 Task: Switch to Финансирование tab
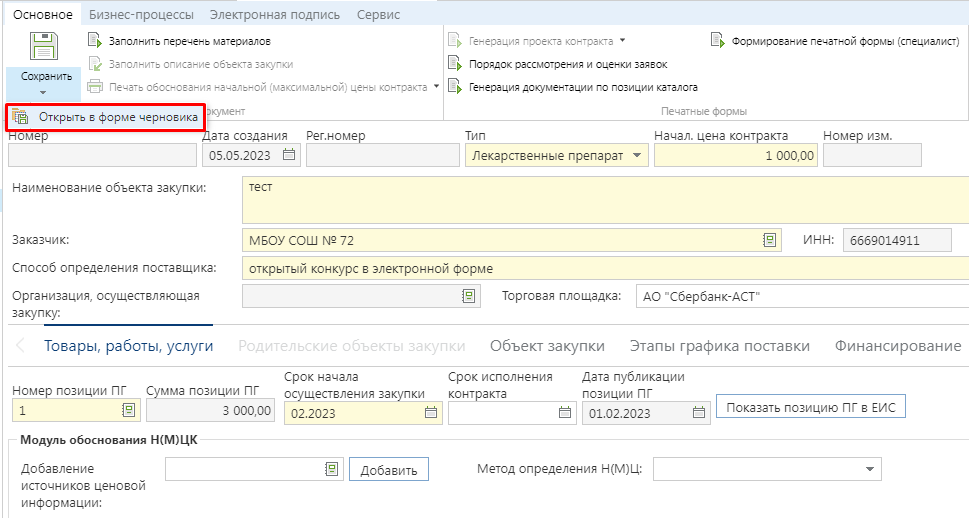click(898, 346)
